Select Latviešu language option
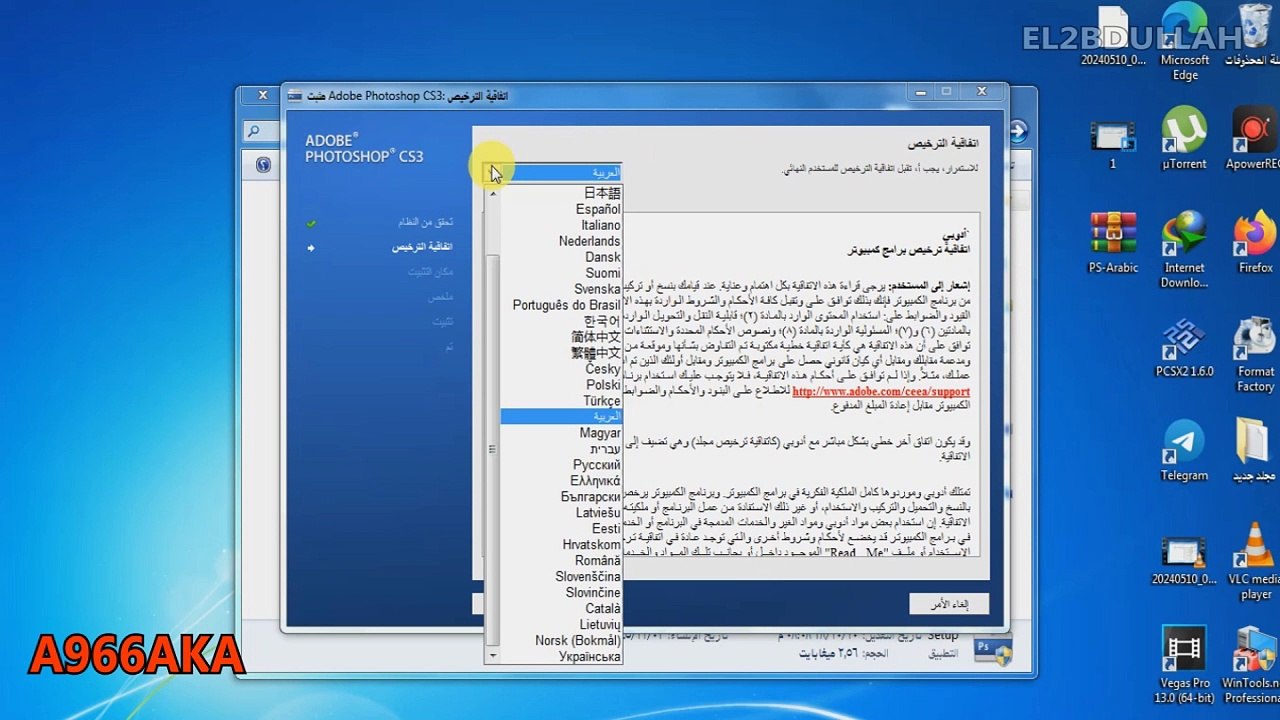Viewport: 1280px width, 720px height. pos(598,513)
